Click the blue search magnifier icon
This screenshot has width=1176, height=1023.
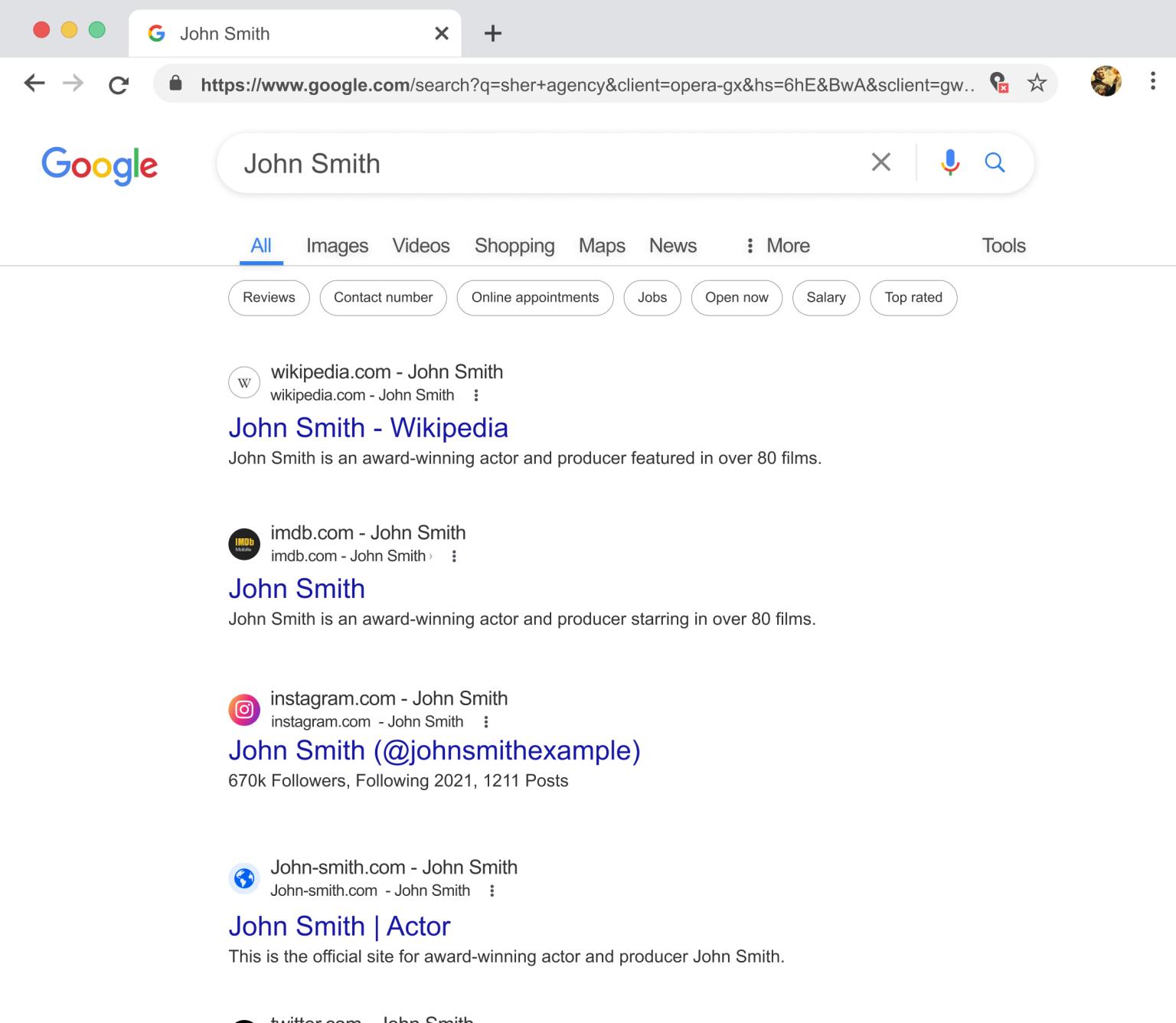pos(995,162)
